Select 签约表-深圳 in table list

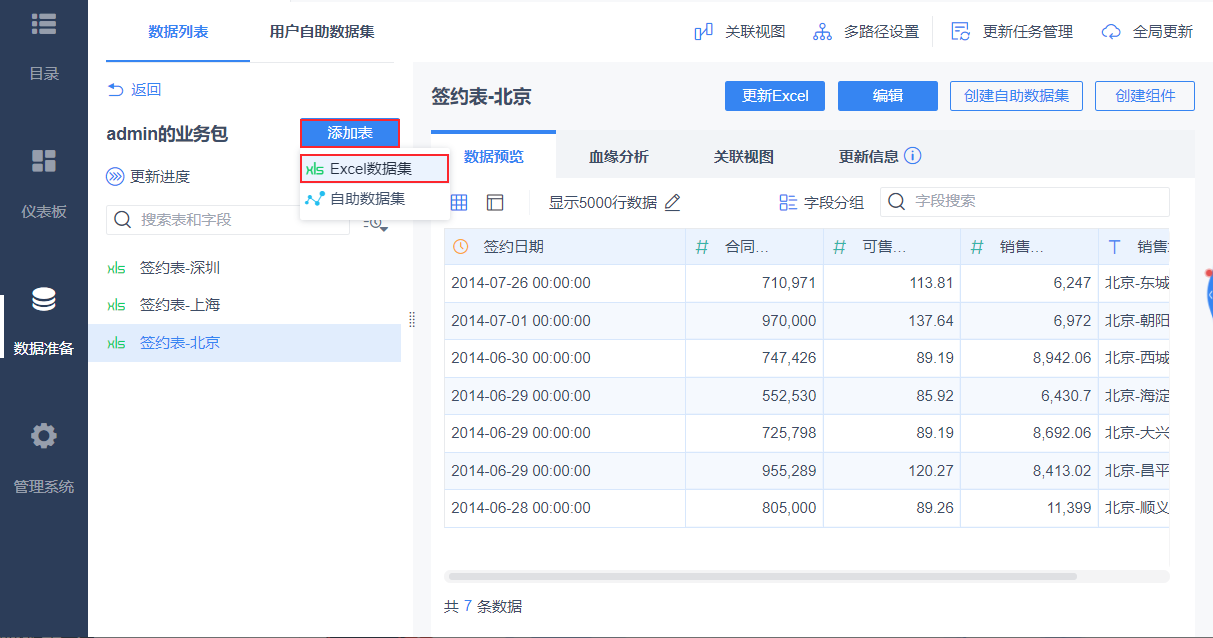point(244,268)
